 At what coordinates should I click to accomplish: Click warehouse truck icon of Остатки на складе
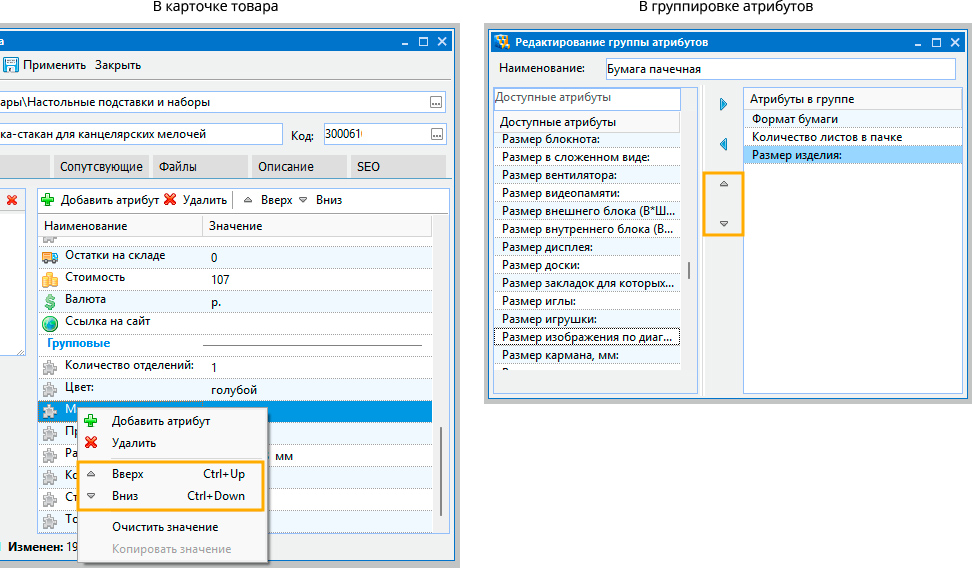pyautogui.click(x=50, y=257)
